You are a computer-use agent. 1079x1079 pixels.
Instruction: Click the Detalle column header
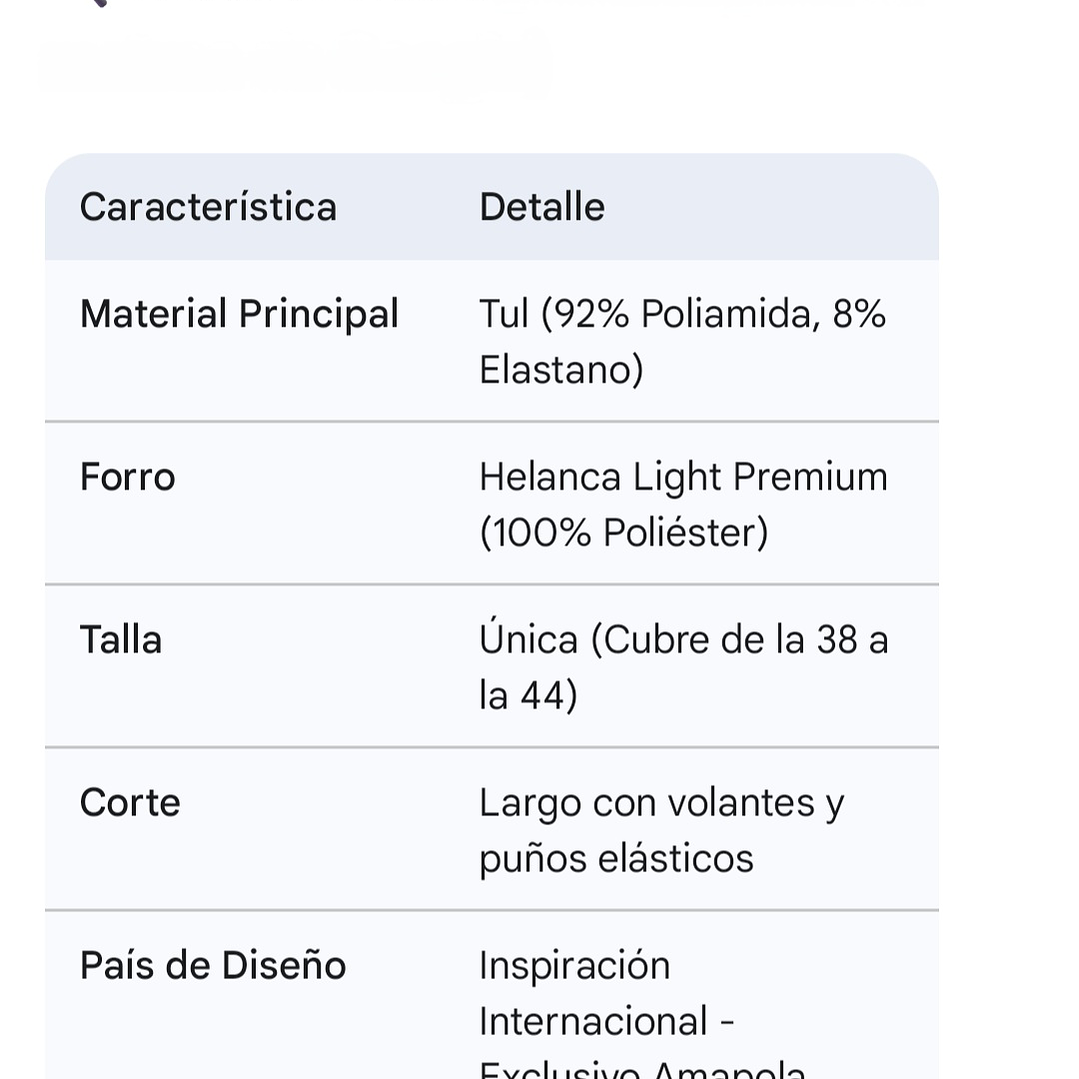(x=542, y=207)
